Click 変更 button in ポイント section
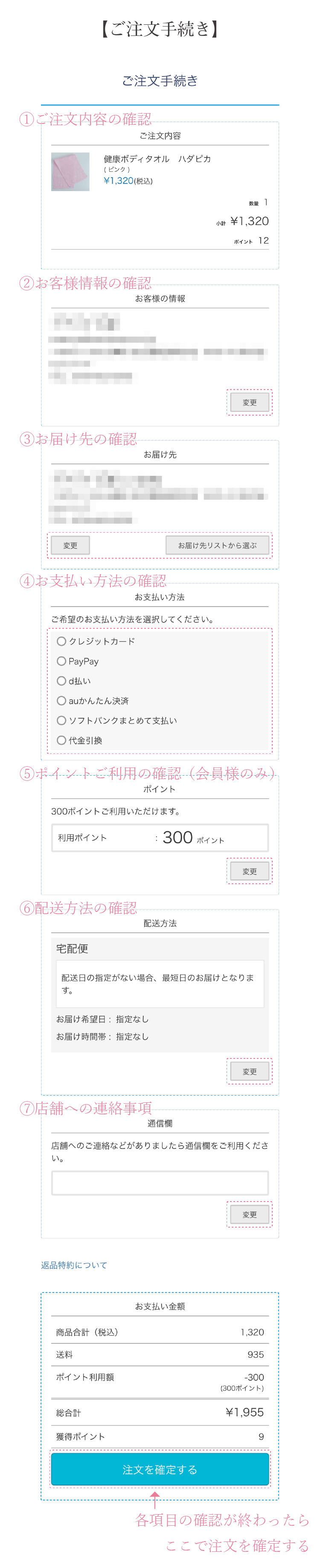Image resolution: width=320 pixels, height=1568 pixels. pyautogui.click(x=250, y=871)
